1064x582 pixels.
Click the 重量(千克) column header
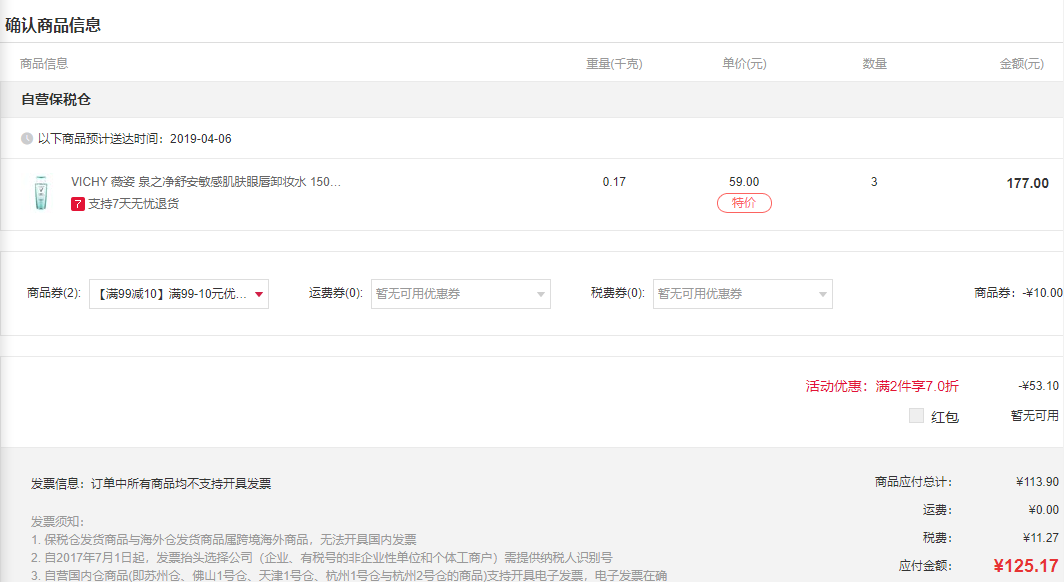tap(614, 64)
